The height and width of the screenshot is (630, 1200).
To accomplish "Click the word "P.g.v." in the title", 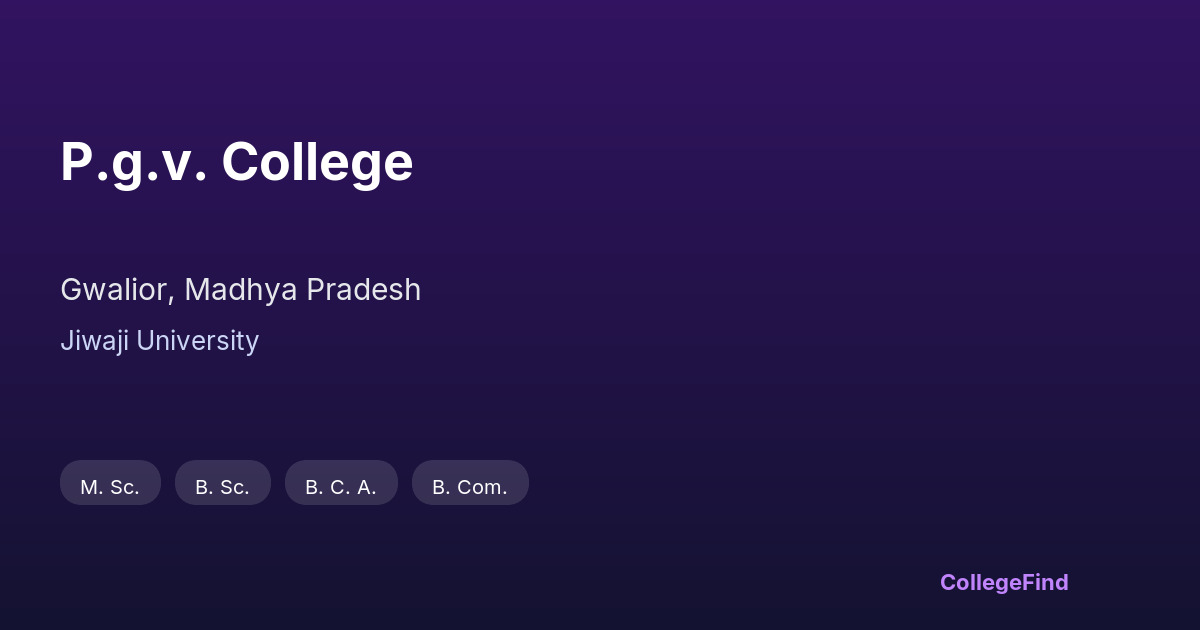I will tap(133, 162).
